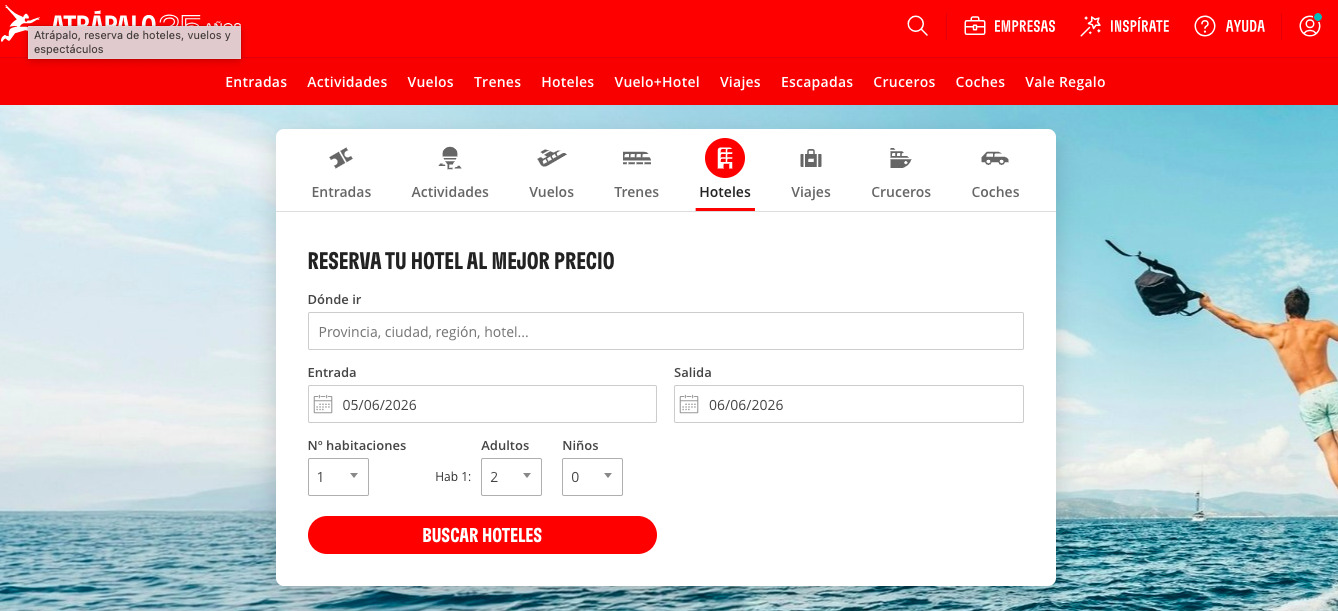Open Cruceros in the top navigation

click(x=904, y=82)
